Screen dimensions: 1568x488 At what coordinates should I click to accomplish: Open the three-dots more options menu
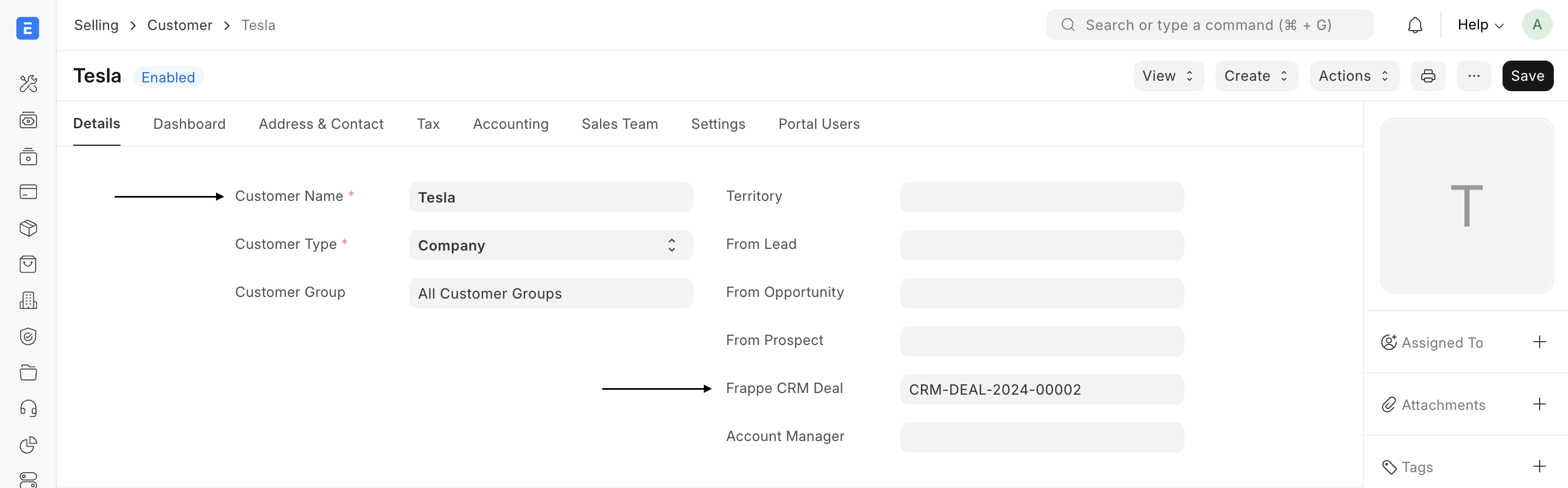point(1473,76)
